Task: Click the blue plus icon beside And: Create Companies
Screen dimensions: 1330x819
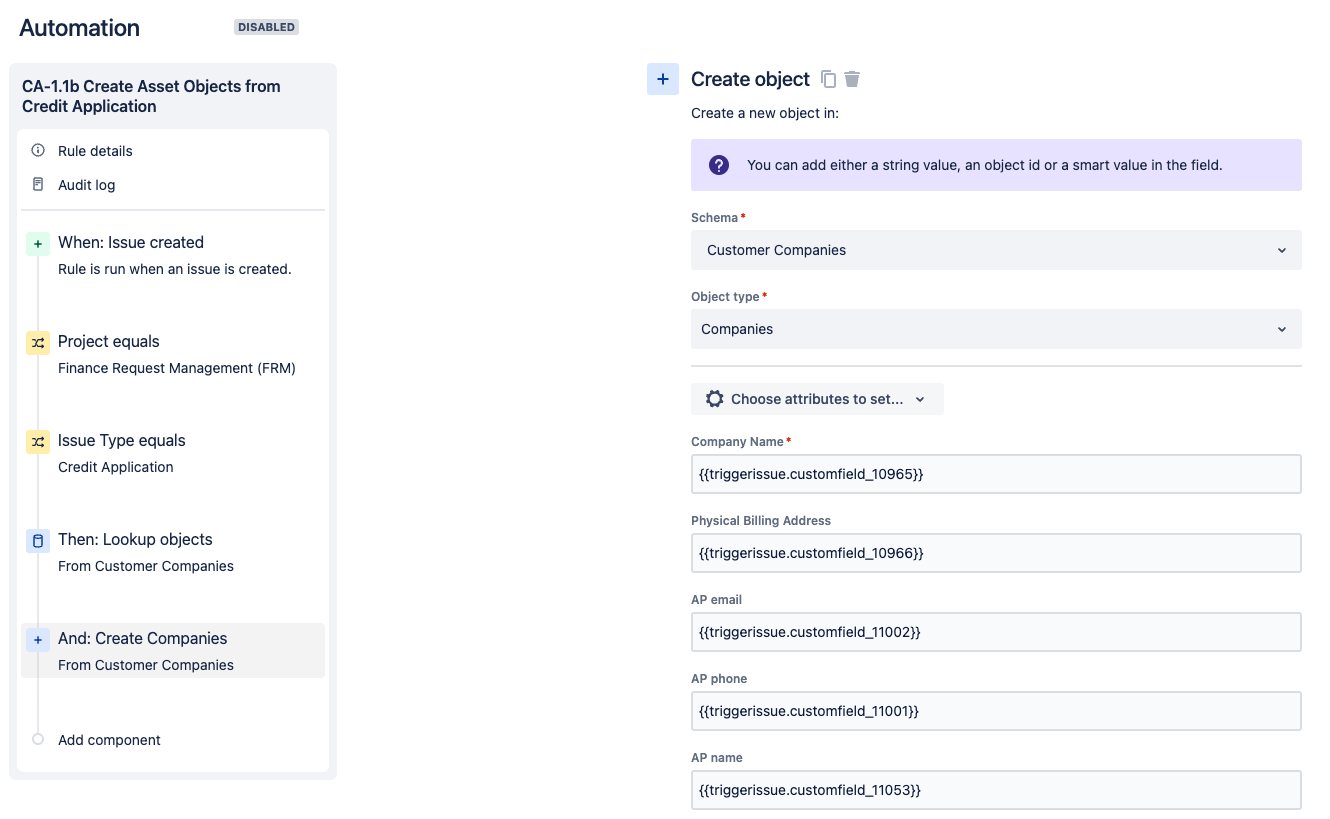Action: click(x=37, y=639)
